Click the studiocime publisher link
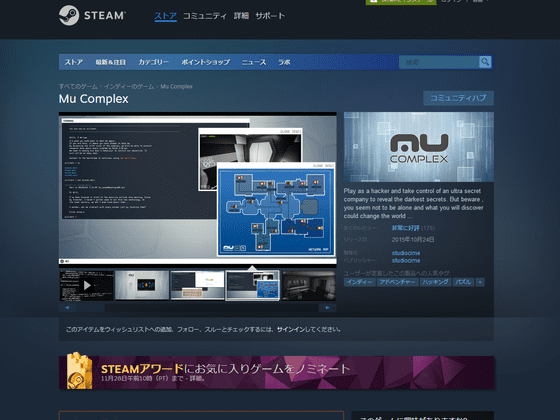Screen dimensions: 560x420 406,260
